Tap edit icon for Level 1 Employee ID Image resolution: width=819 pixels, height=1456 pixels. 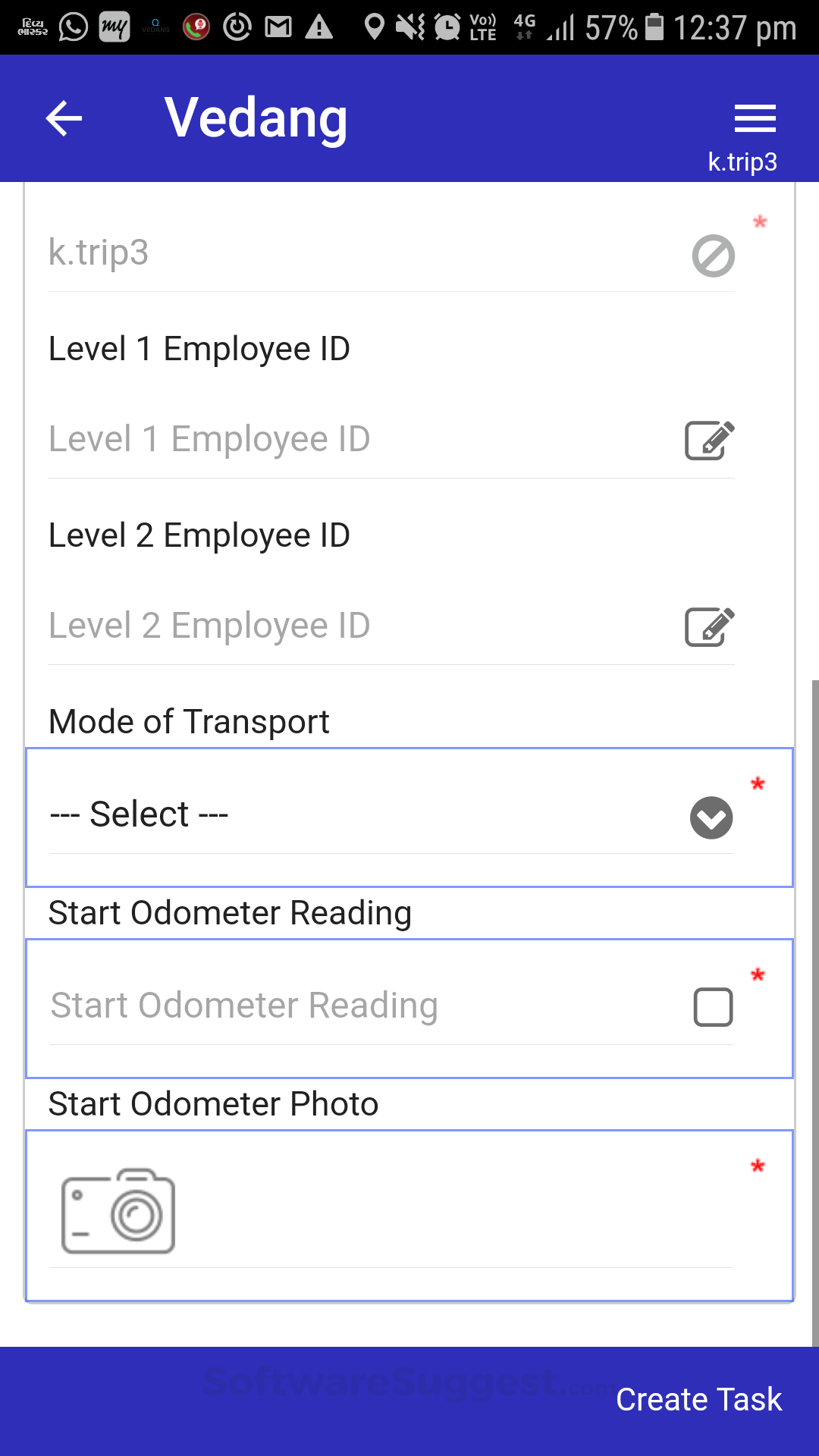[709, 441]
